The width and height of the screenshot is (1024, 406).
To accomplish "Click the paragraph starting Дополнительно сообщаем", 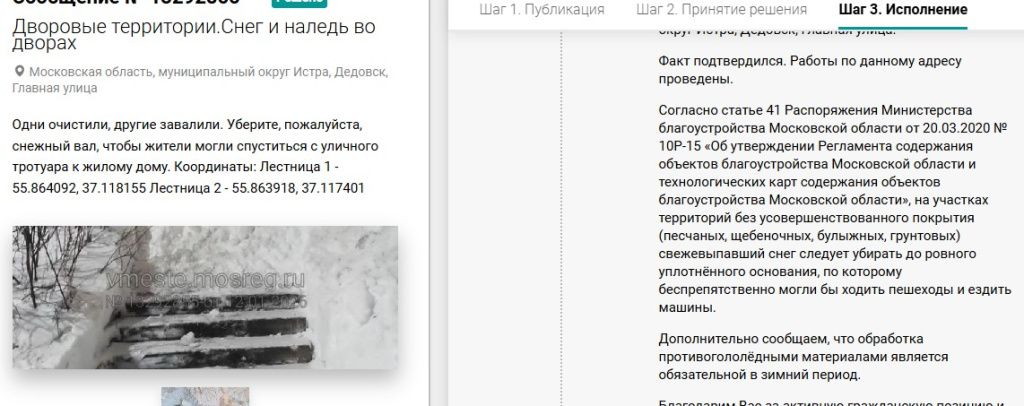I will (x=803, y=357).
